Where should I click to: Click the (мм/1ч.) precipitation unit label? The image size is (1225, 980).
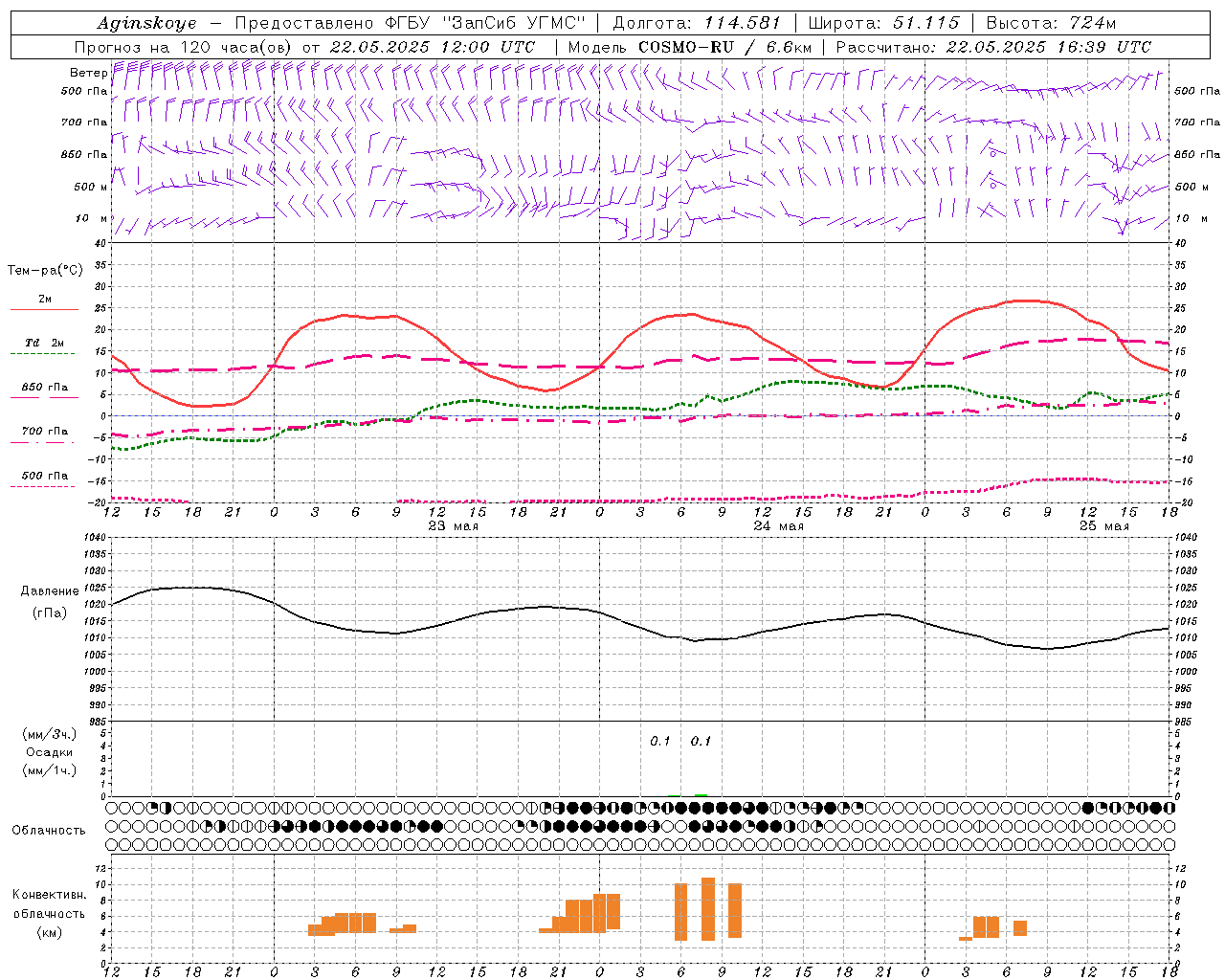49,770
